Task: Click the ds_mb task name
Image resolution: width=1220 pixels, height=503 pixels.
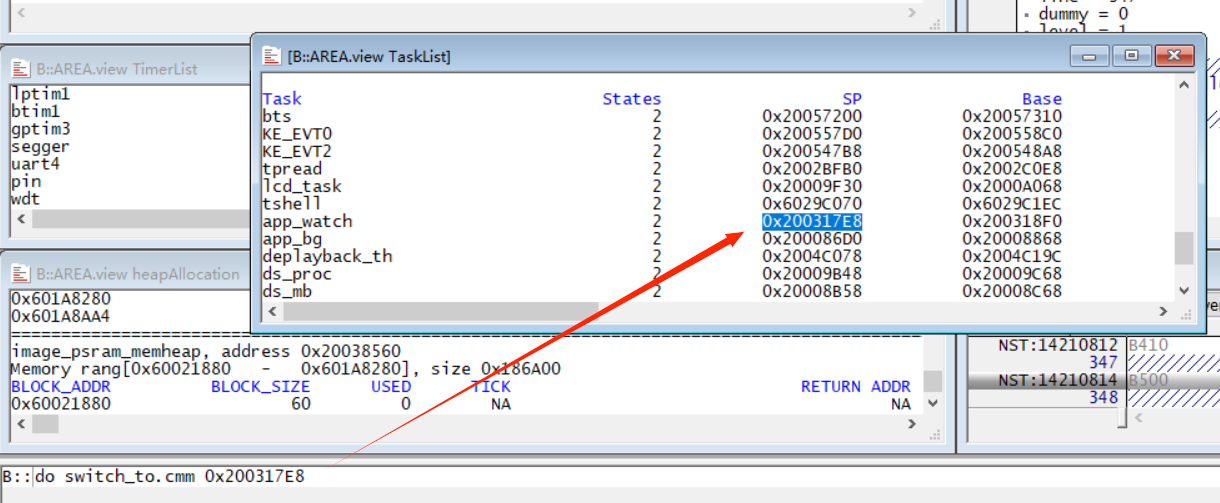Action: tap(287, 291)
